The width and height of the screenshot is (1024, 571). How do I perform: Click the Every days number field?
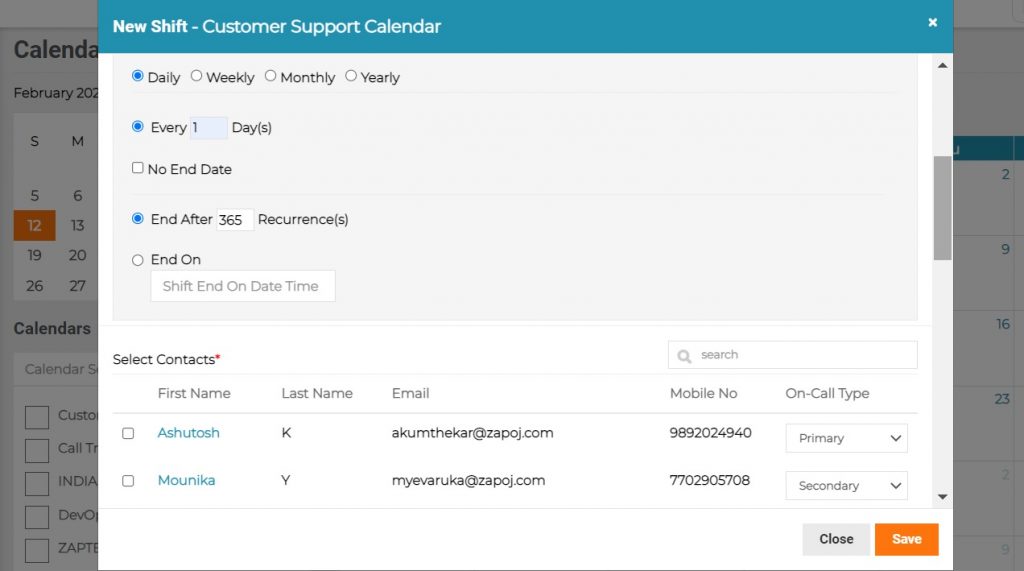tap(208, 127)
